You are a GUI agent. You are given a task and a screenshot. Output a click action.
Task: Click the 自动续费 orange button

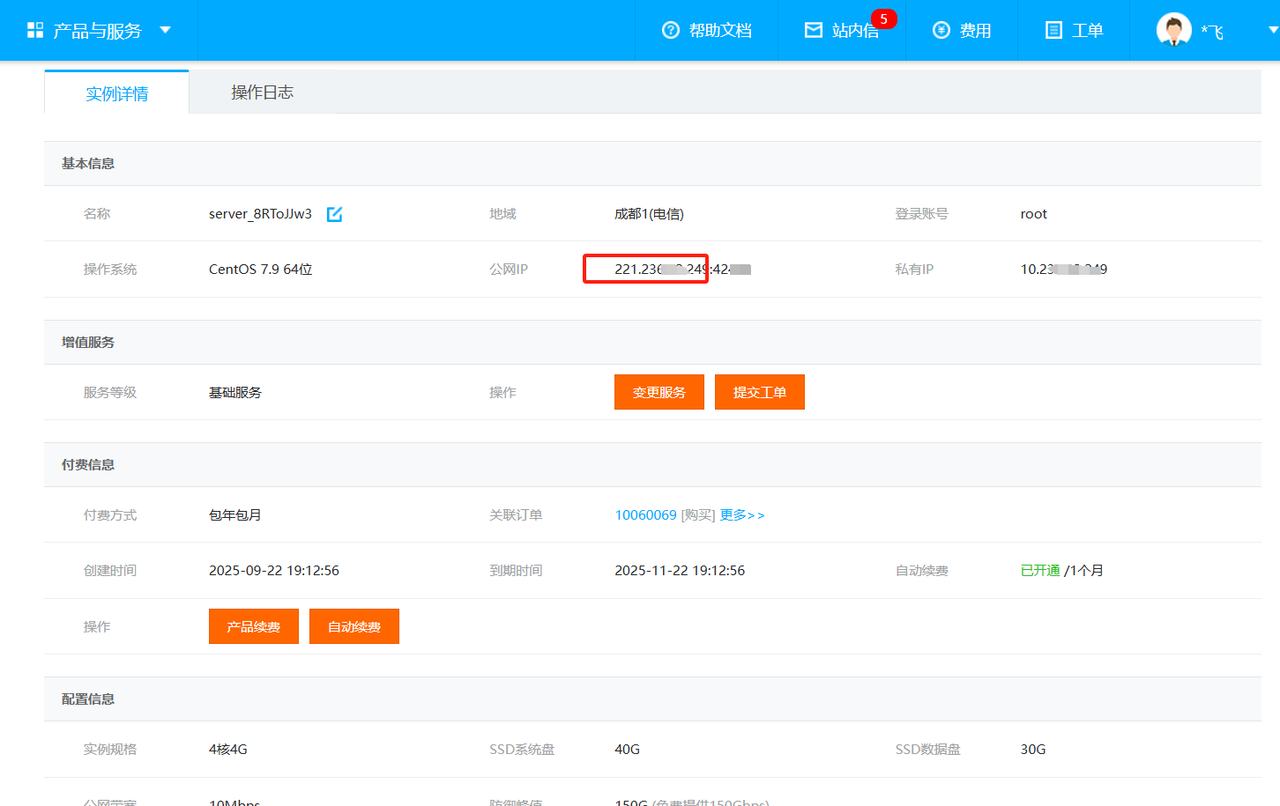click(x=354, y=627)
